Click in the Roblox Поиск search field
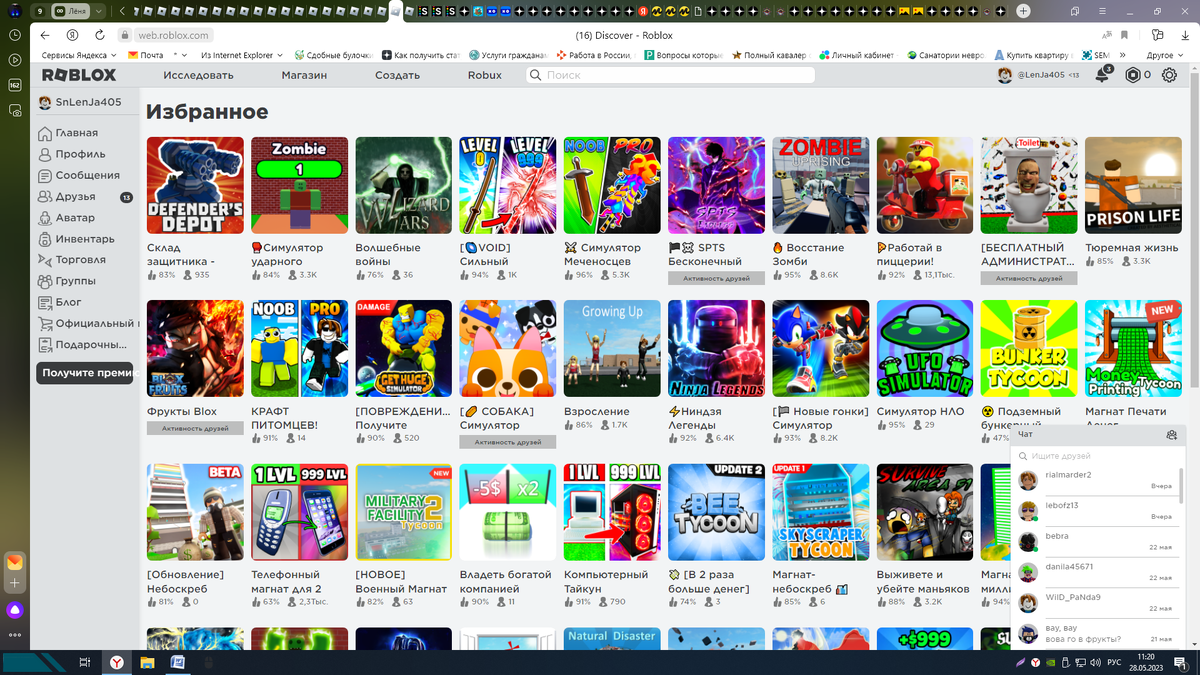Viewport: 1200px width, 675px height. point(670,75)
